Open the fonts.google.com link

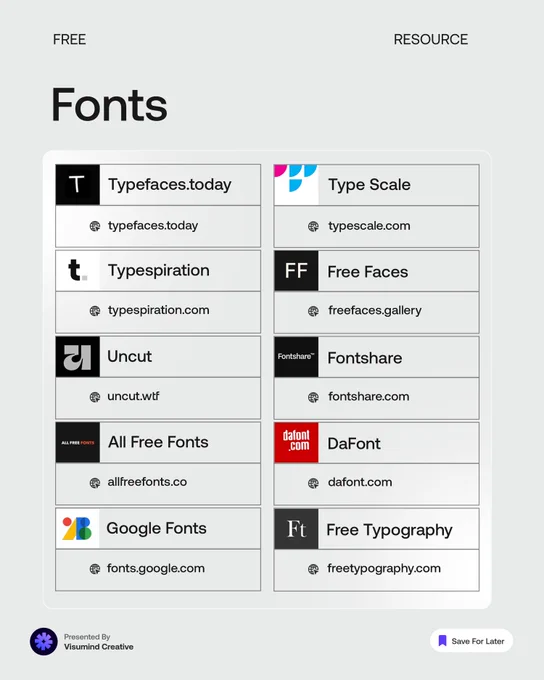(156, 569)
